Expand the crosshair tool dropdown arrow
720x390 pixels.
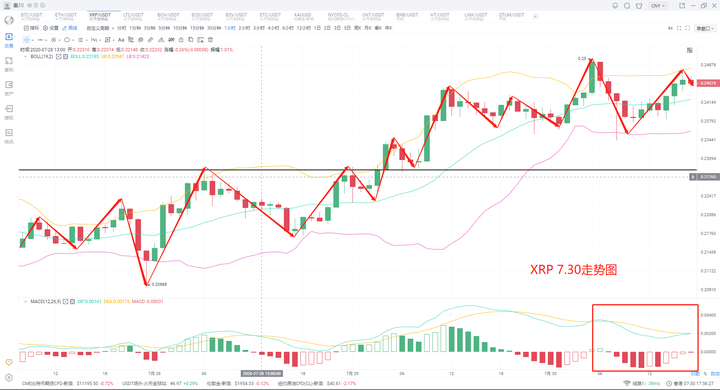[x=33, y=40]
